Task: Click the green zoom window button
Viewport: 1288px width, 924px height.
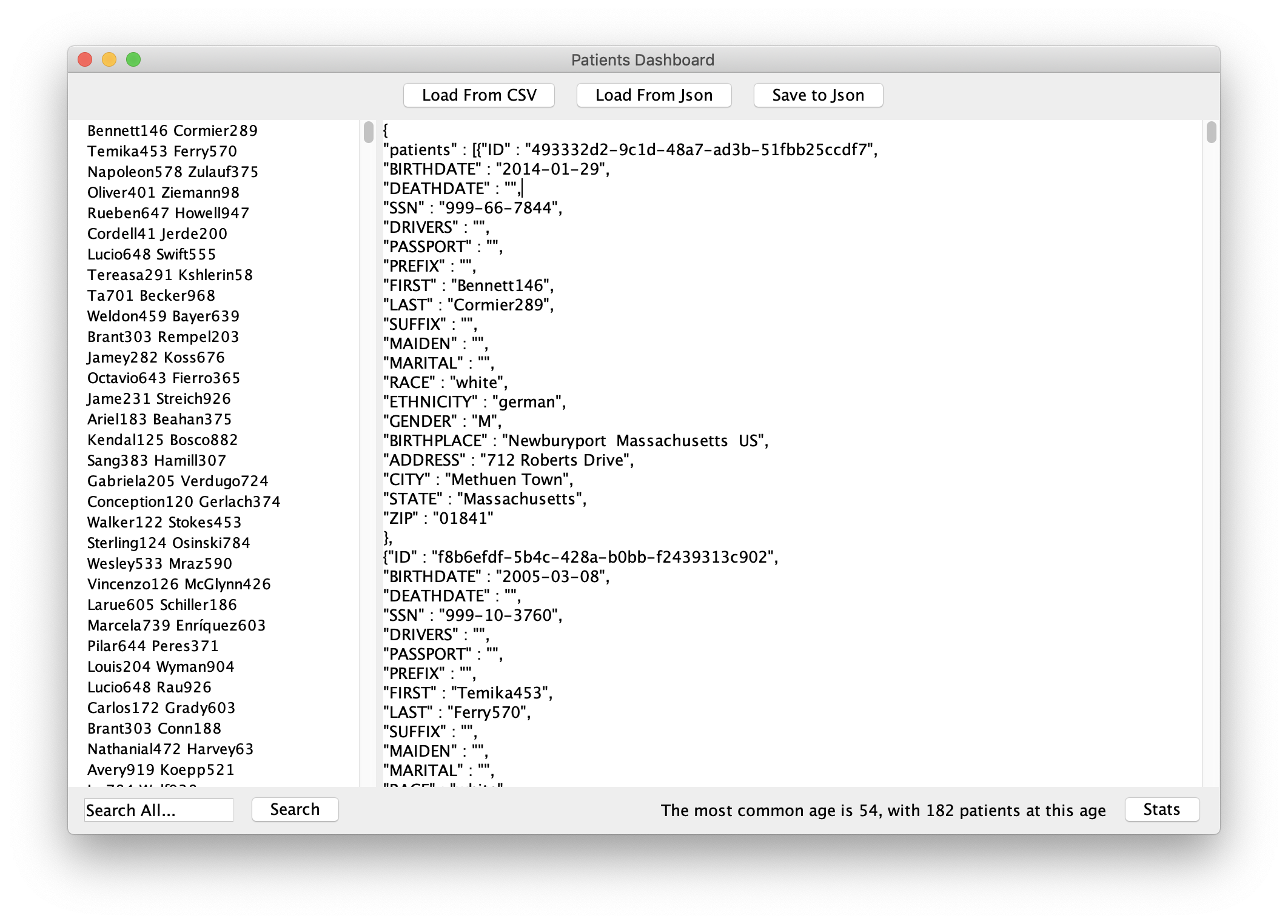Action: tap(133, 59)
